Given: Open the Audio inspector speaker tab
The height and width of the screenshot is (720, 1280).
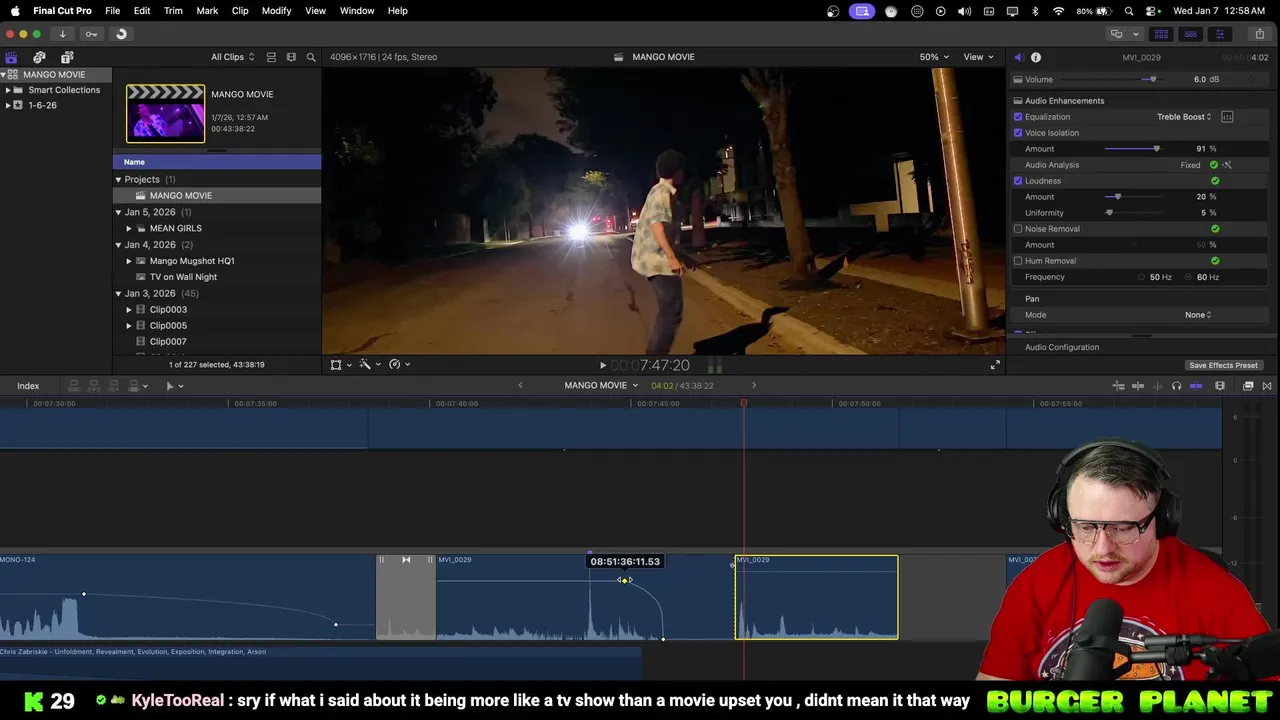Looking at the screenshot, I should click(1018, 57).
